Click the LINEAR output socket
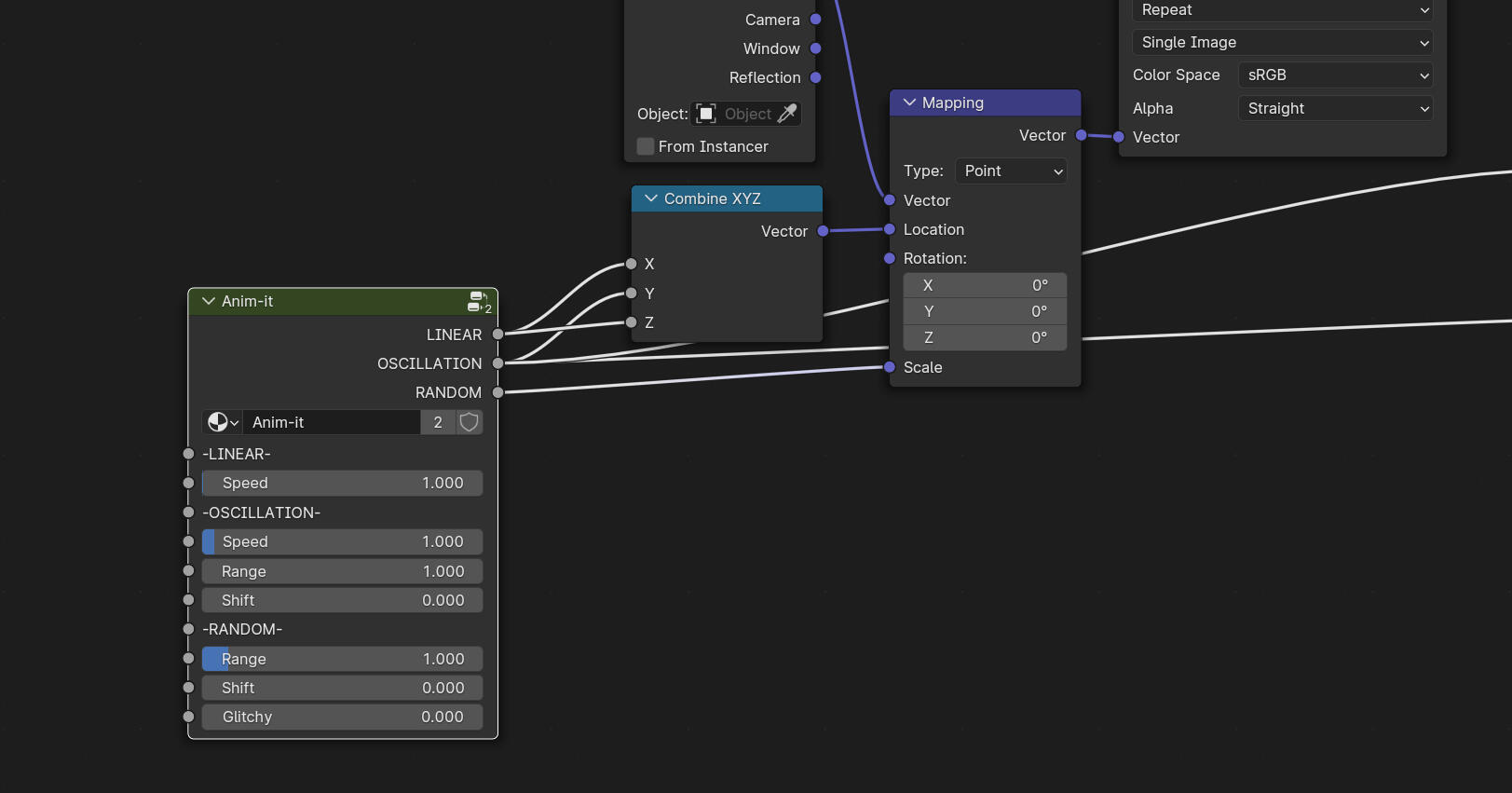The width and height of the screenshot is (1512, 793). click(497, 335)
